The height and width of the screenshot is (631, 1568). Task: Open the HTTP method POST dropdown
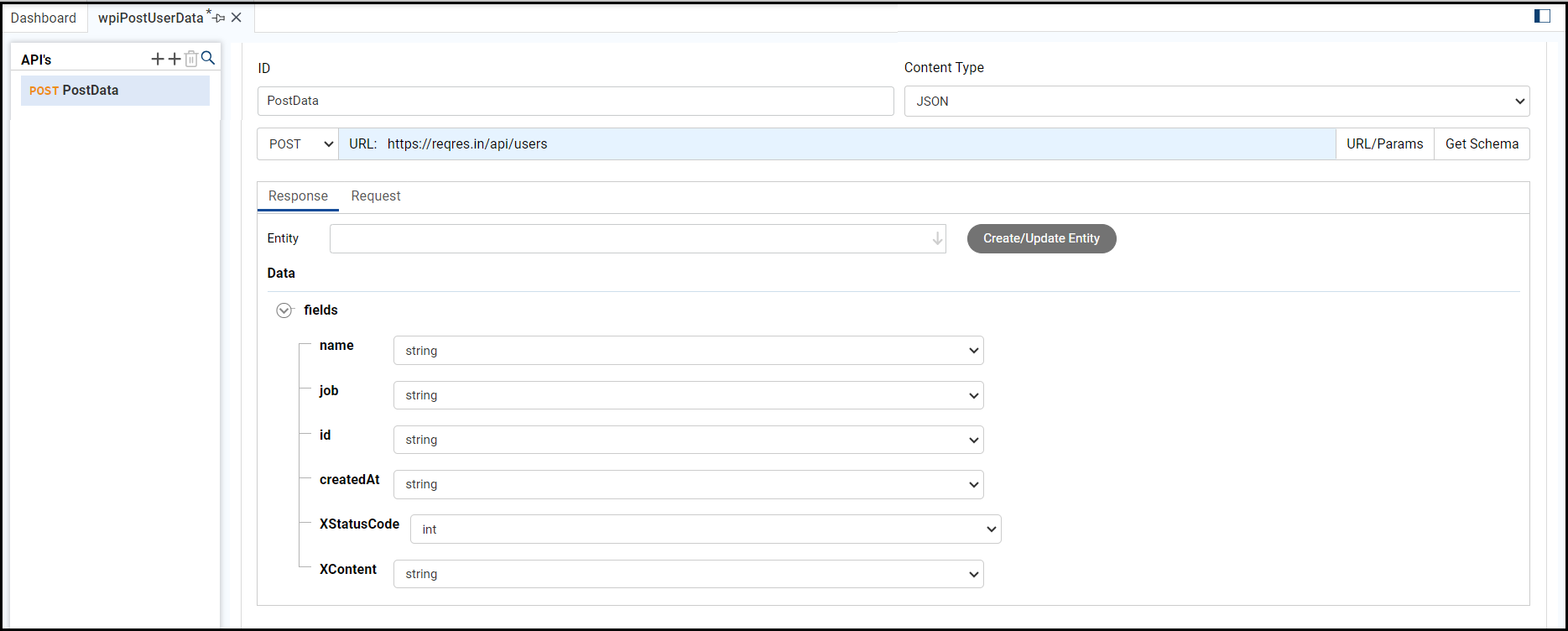tap(298, 144)
